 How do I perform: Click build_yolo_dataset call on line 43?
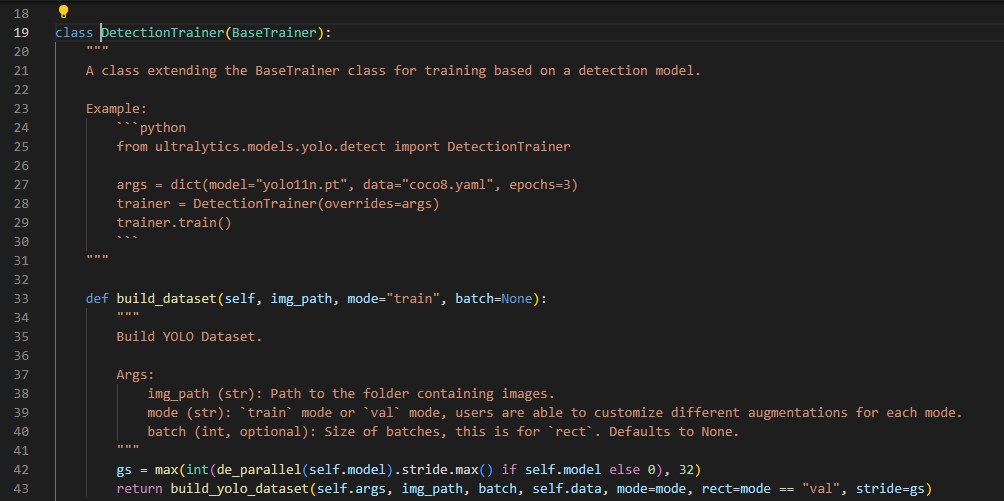pyautogui.click(x=240, y=489)
